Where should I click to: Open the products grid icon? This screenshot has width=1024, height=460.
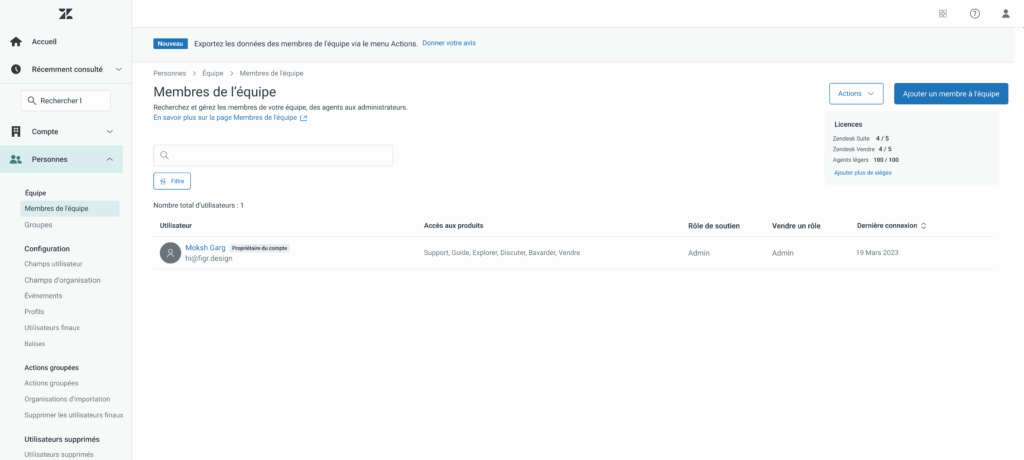pyautogui.click(x=942, y=14)
